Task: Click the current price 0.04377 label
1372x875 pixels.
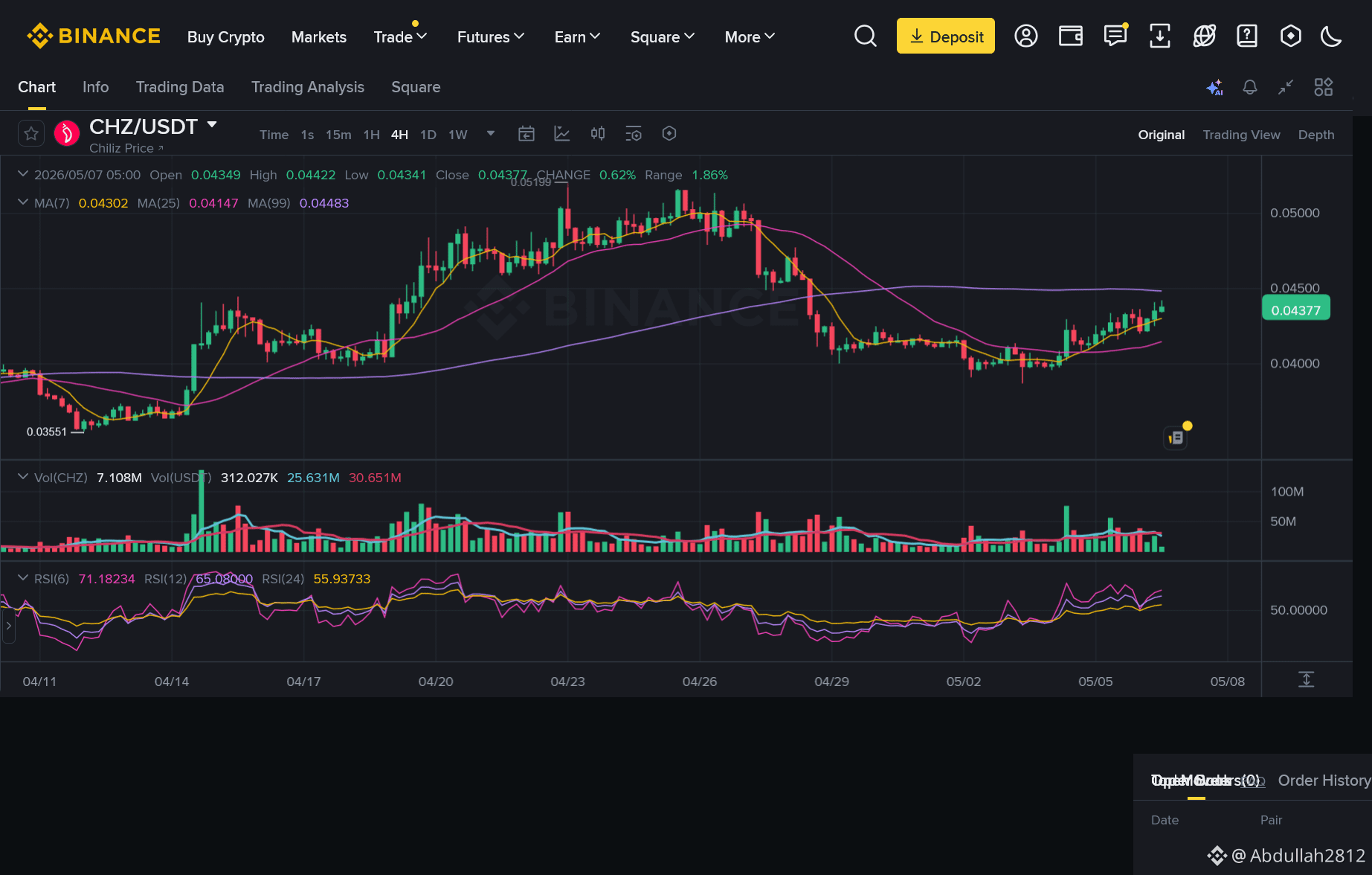Action: [x=1296, y=310]
